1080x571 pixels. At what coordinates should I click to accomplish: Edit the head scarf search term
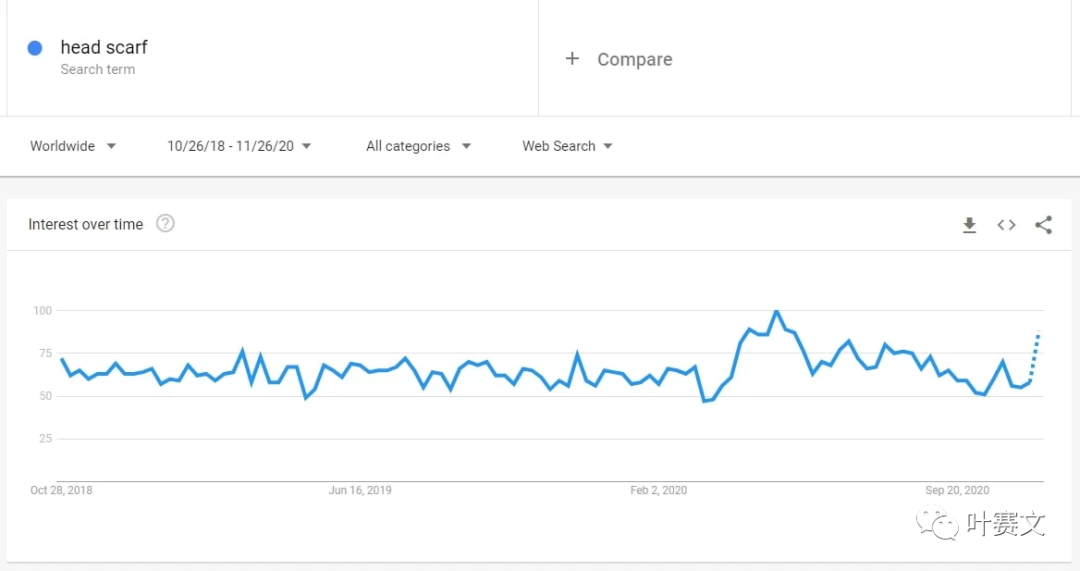pos(104,47)
